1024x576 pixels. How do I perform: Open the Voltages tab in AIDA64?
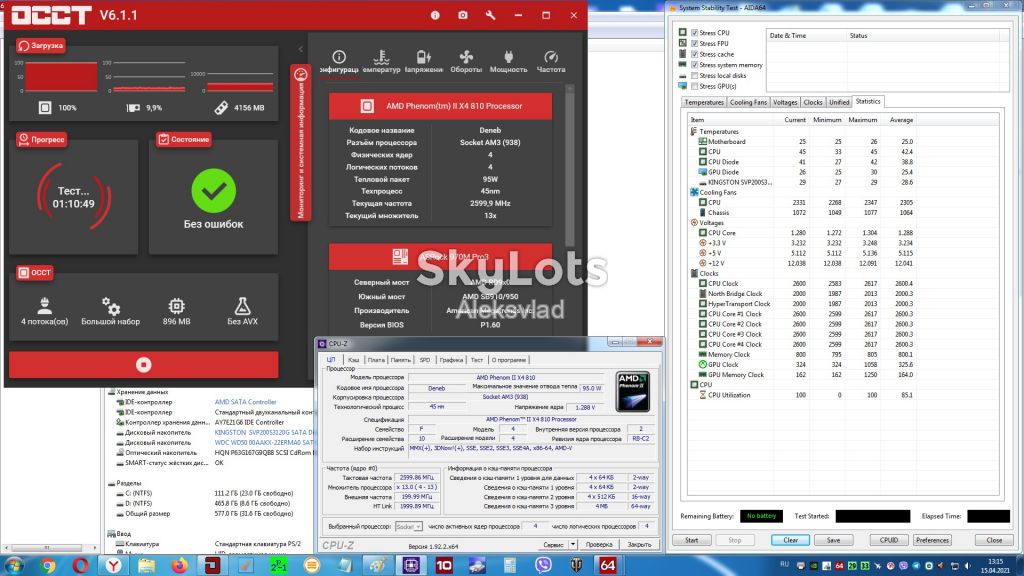pos(785,103)
